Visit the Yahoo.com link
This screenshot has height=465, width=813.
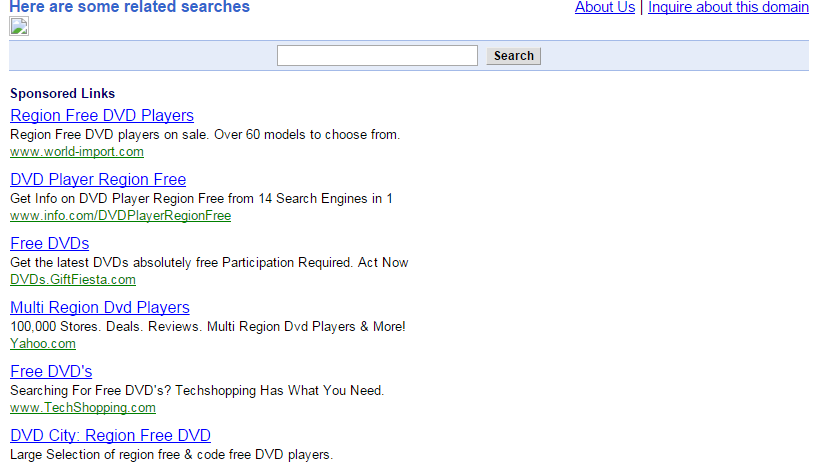43,343
